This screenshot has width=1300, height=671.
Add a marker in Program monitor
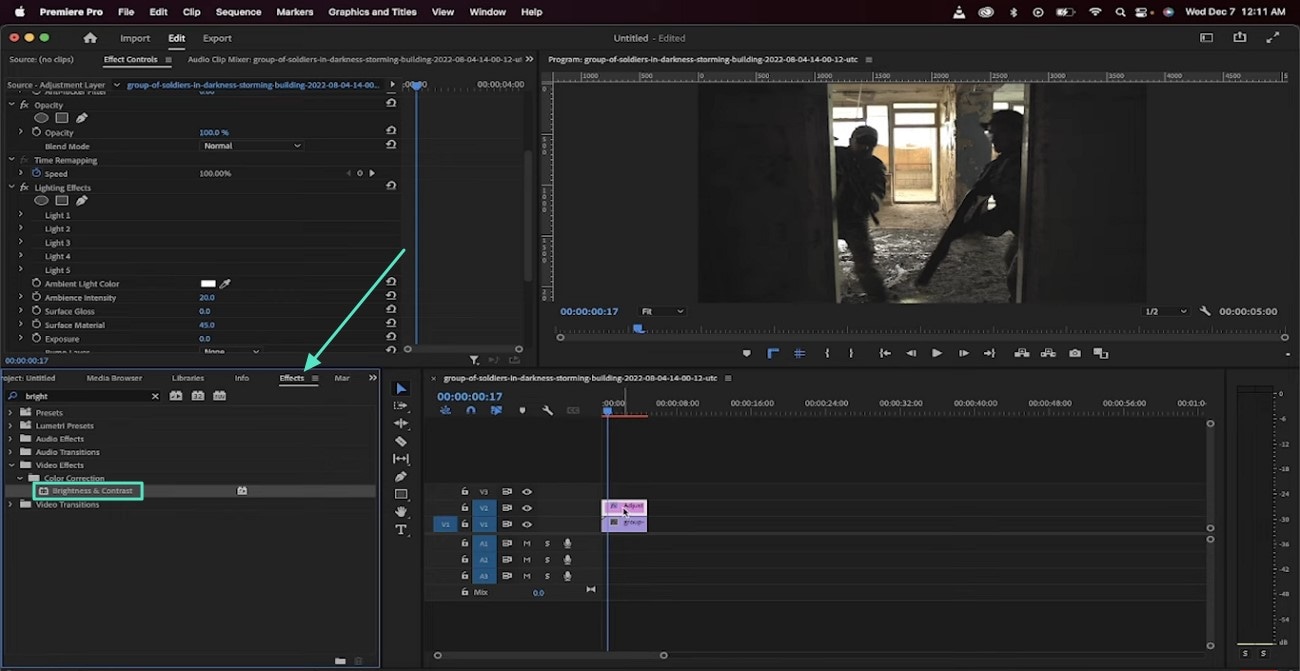tap(746, 353)
